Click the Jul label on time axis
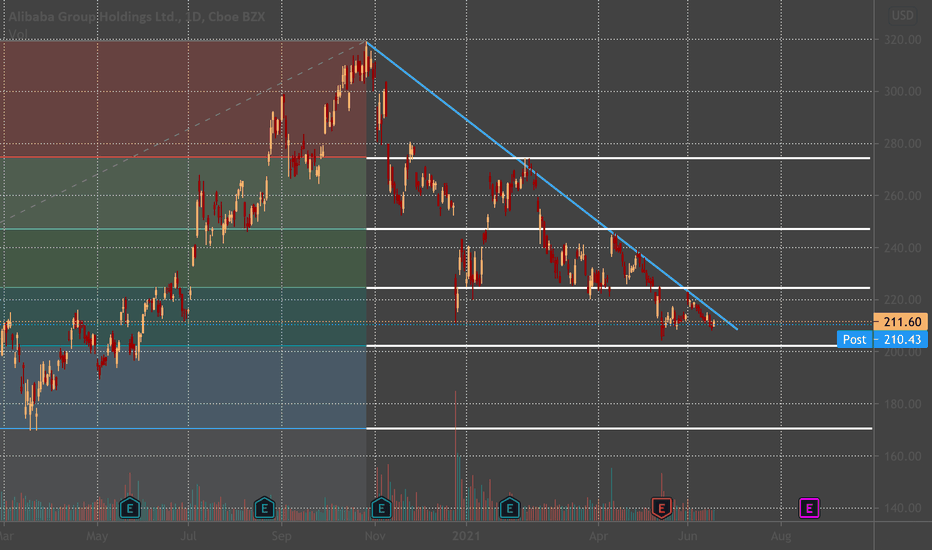 point(188,536)
